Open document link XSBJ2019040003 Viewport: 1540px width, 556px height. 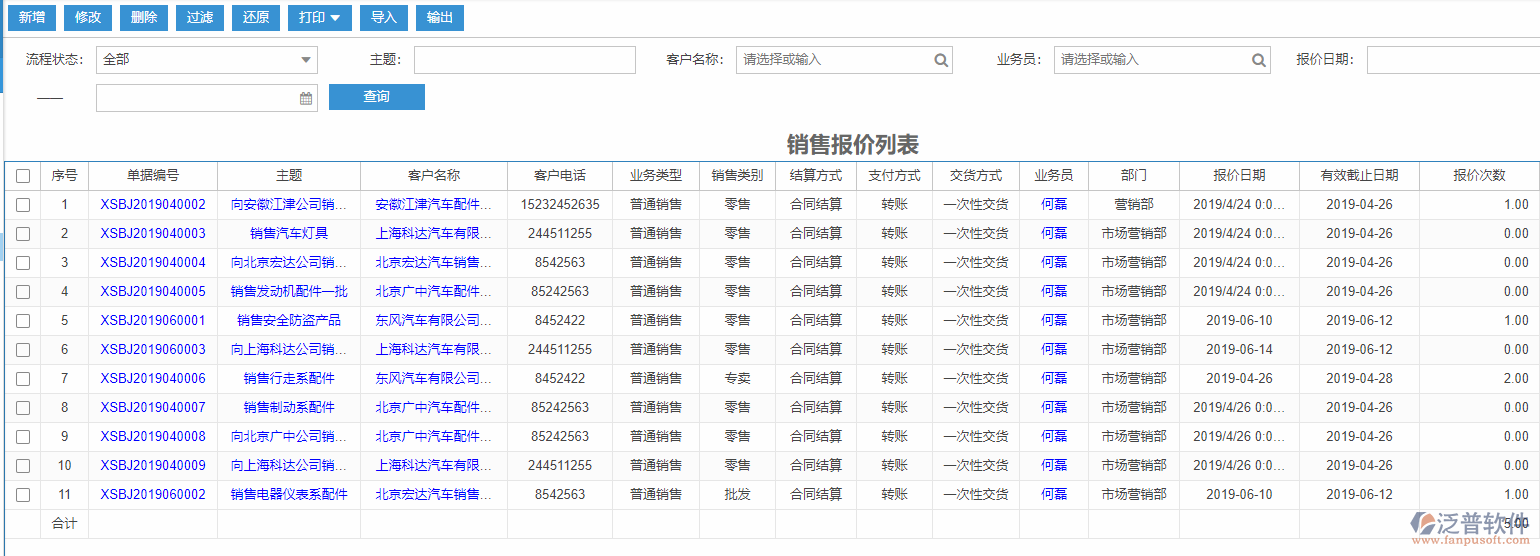[x=153, y=234]
